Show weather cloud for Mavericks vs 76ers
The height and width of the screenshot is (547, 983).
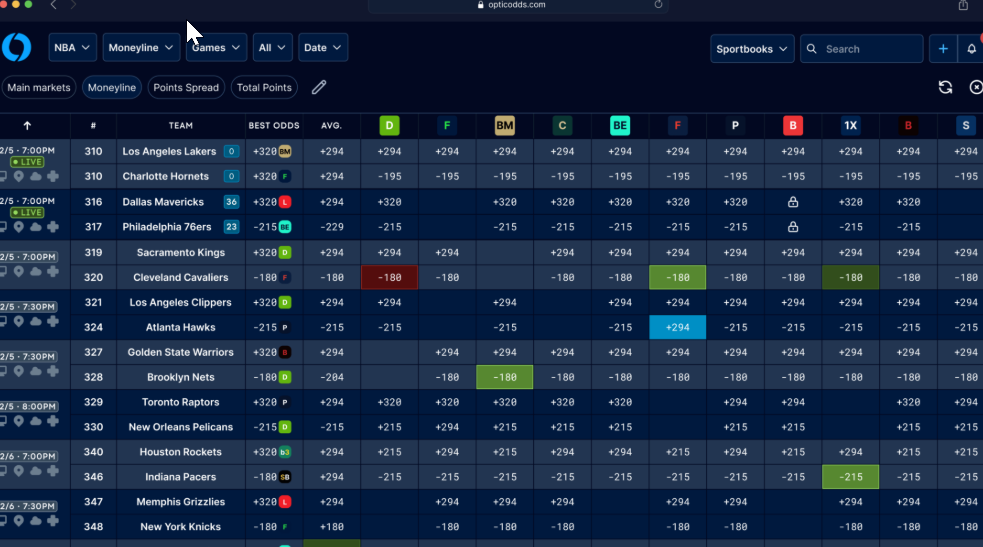tap(36, 227)
